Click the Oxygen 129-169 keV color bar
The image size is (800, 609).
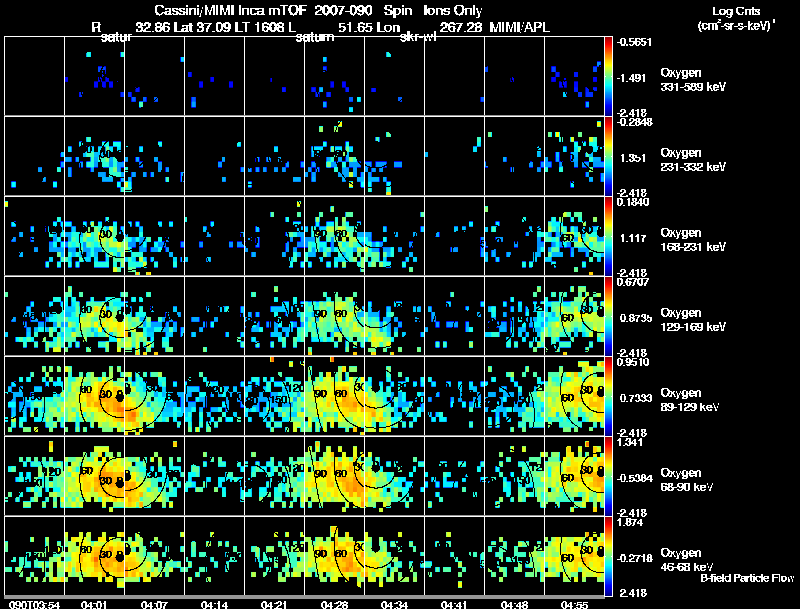pyautogui.click(x=608, y=316)
